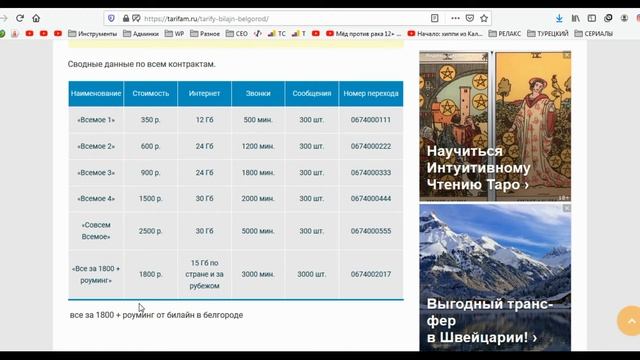Screen dimensions: 640x360
Task: Open the РЕЛАКС bookmarks folder
Action: coord(505,33)
